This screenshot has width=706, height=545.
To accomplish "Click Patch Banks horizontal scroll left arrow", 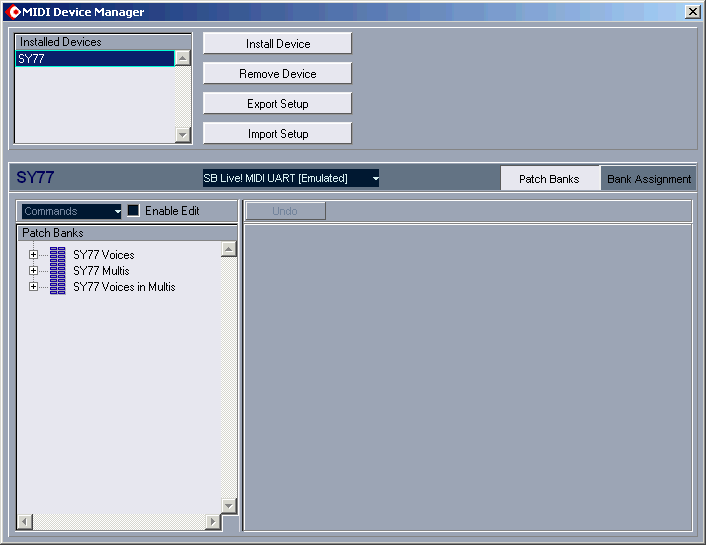I will (25, 522).
